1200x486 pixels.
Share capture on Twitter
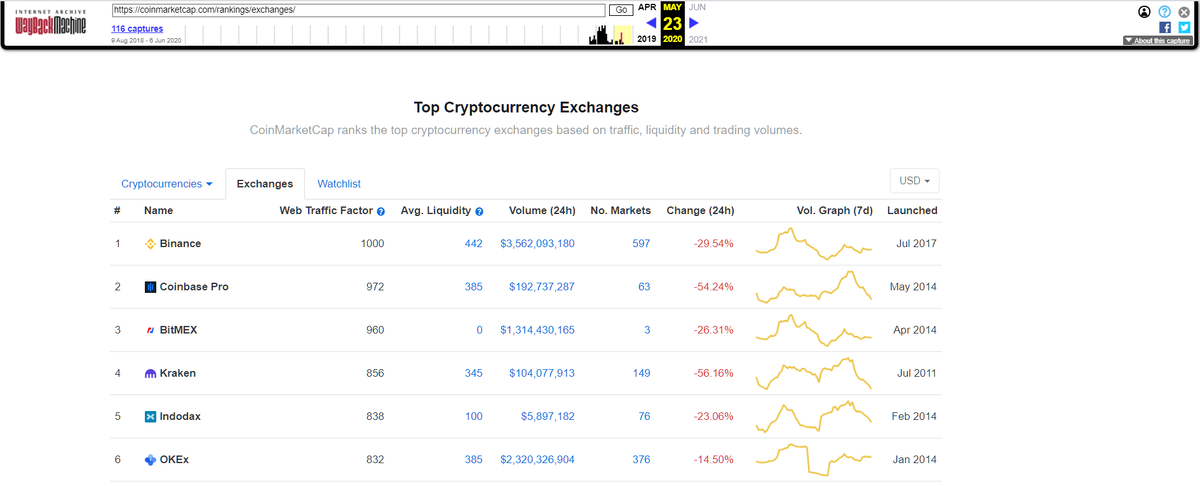point(1184,28)
